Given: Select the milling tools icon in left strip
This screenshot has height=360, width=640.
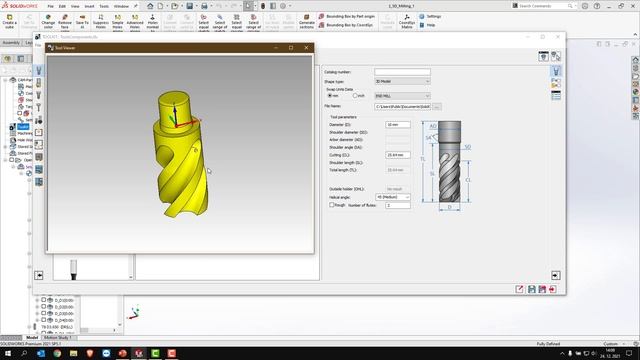Looking at the screenshot, I should (39, 70).
